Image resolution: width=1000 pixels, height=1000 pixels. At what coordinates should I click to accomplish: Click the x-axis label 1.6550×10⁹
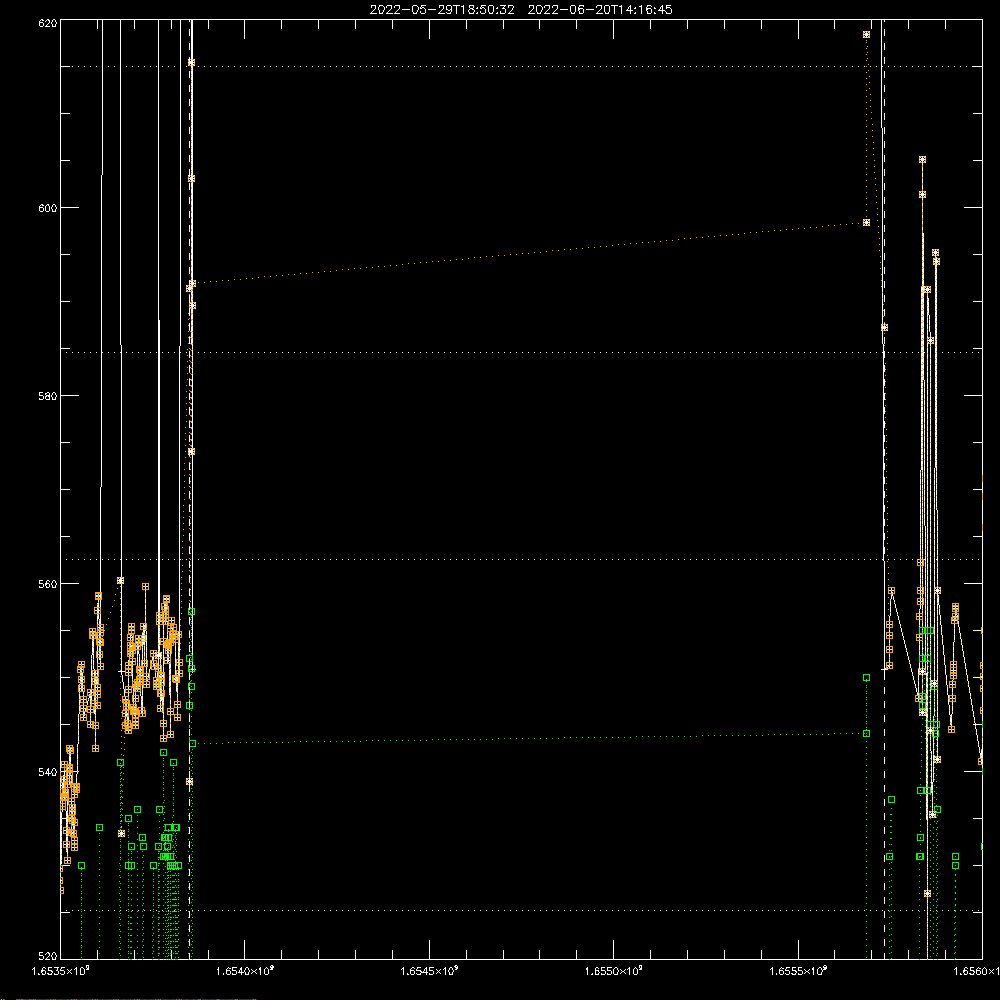(x=614, y=971)
